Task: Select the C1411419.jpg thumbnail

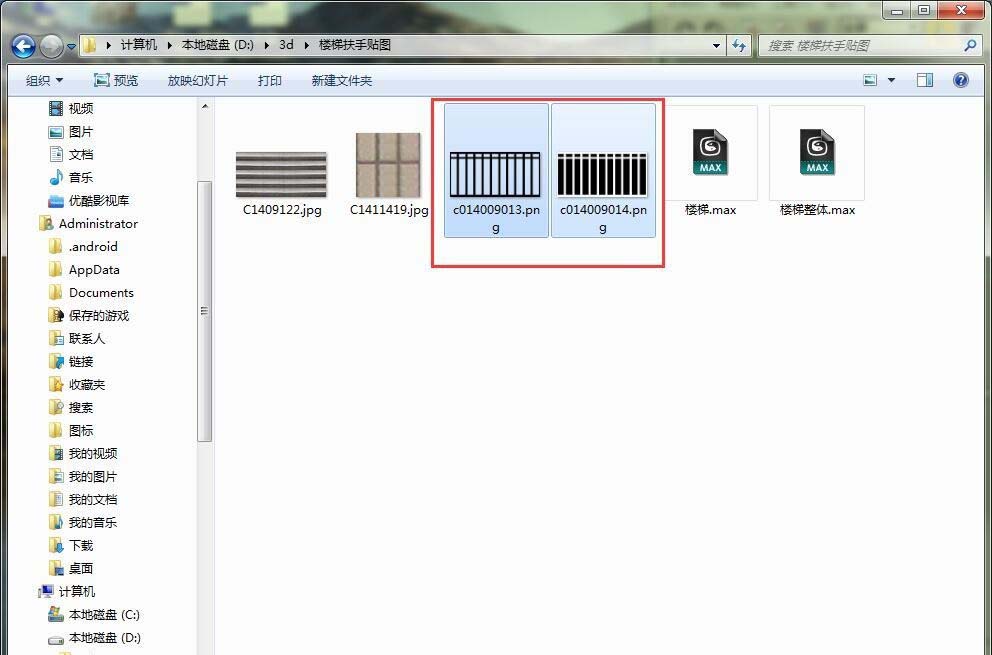Action: (388, 165)
